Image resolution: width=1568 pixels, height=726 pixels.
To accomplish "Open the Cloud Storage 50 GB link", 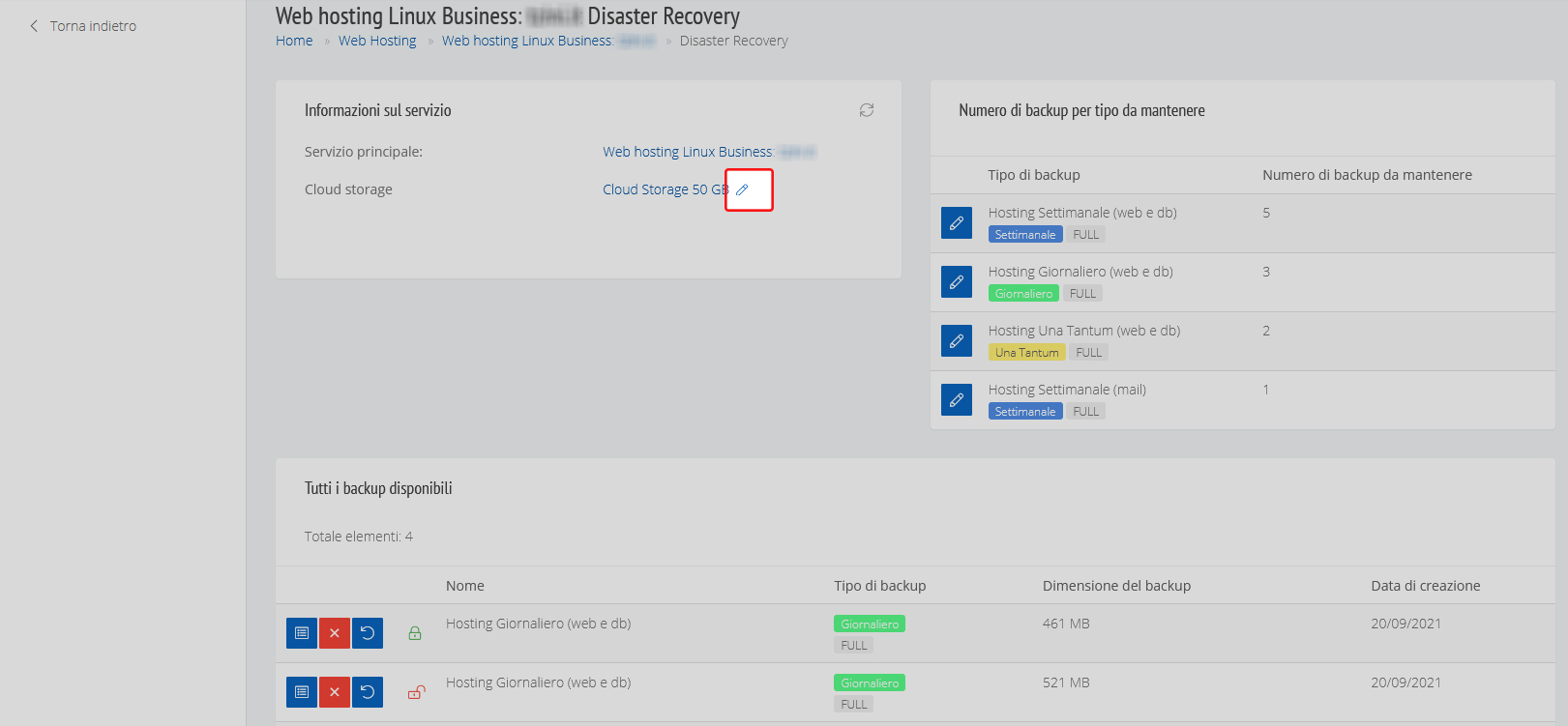I will click(666, 189).
